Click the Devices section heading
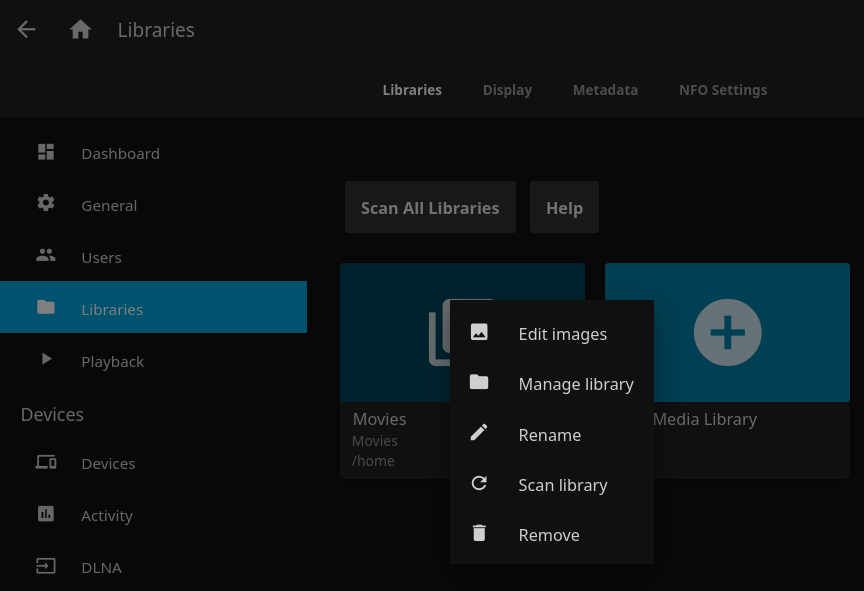This screenshot has width=864, height=591. click(52, 414)
